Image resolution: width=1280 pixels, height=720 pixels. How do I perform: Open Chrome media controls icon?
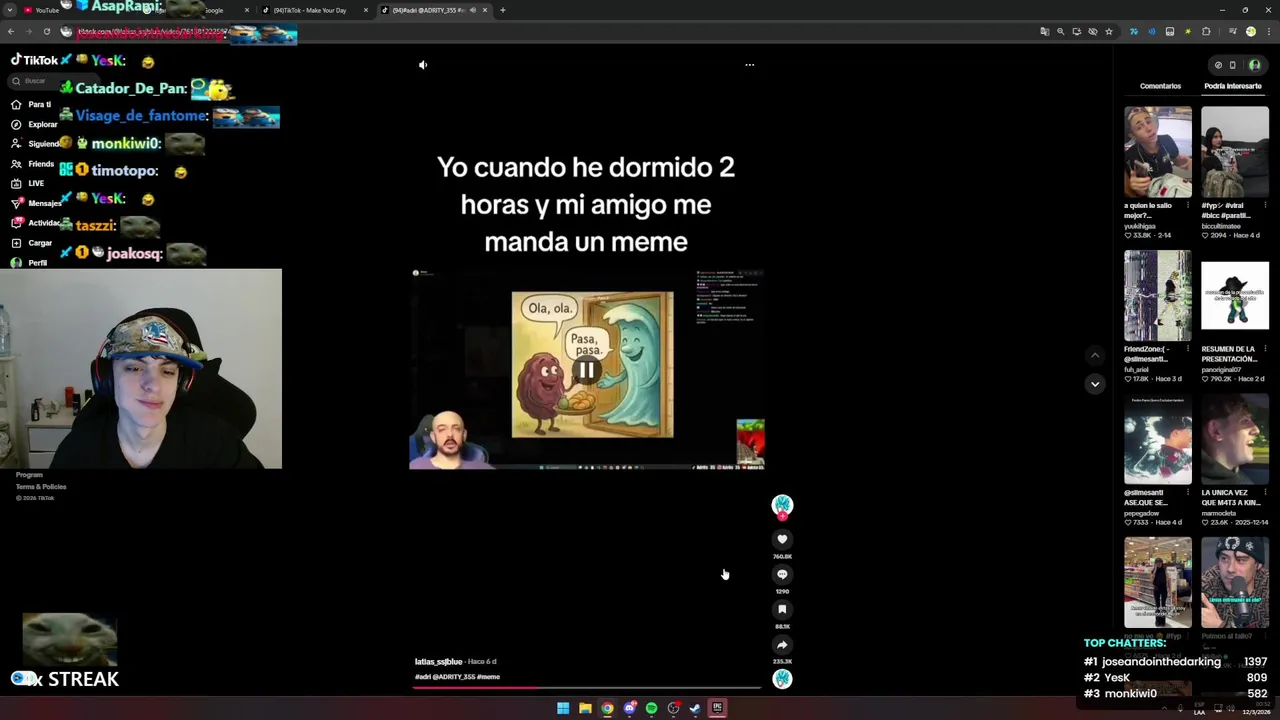pos(1232,32)
